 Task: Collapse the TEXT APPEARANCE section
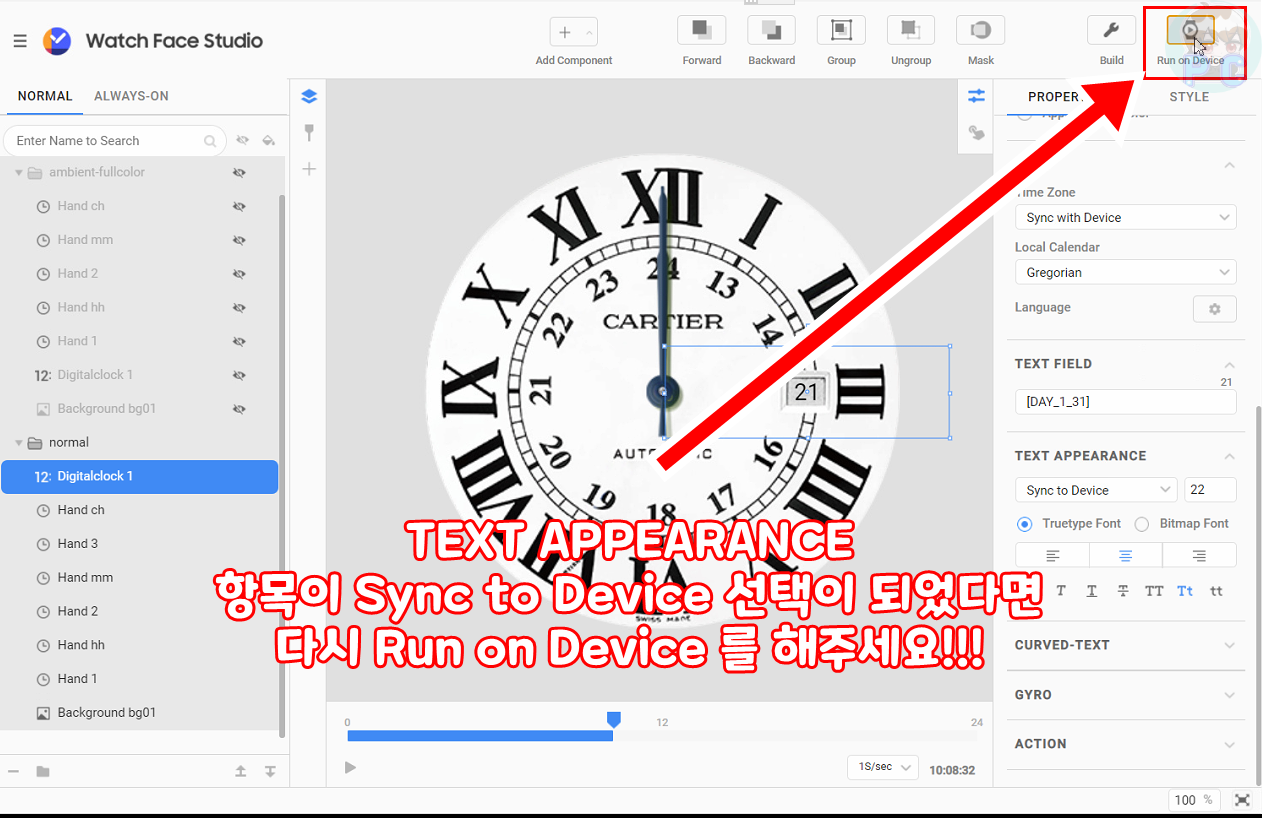pyautogui.click(x=1230, y=457)
